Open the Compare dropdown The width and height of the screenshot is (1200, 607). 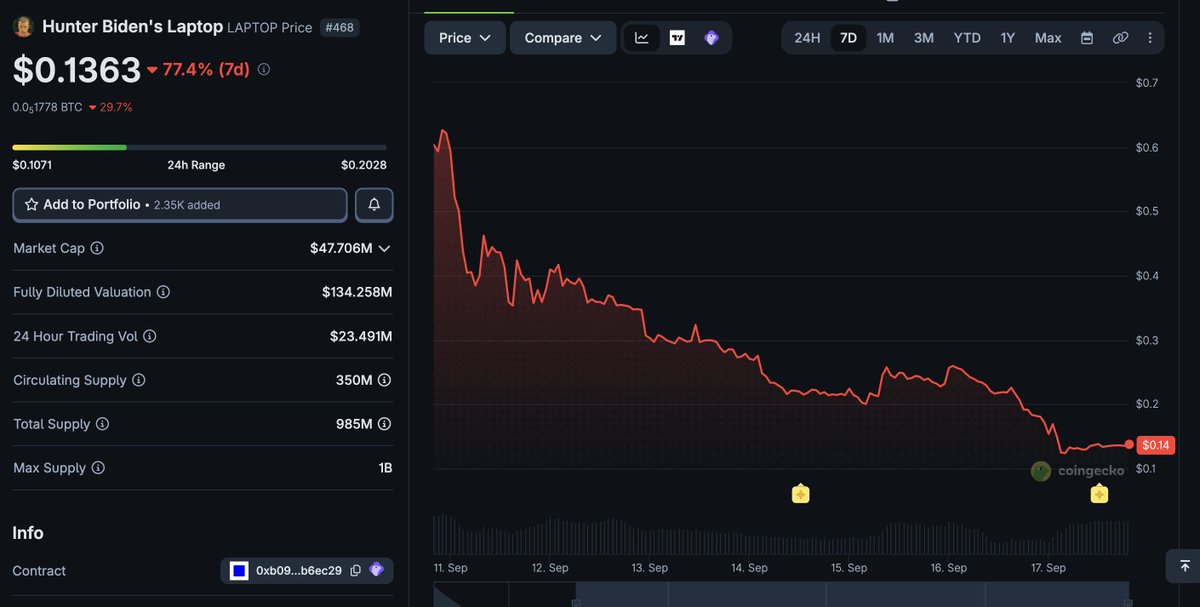[563, 38]
